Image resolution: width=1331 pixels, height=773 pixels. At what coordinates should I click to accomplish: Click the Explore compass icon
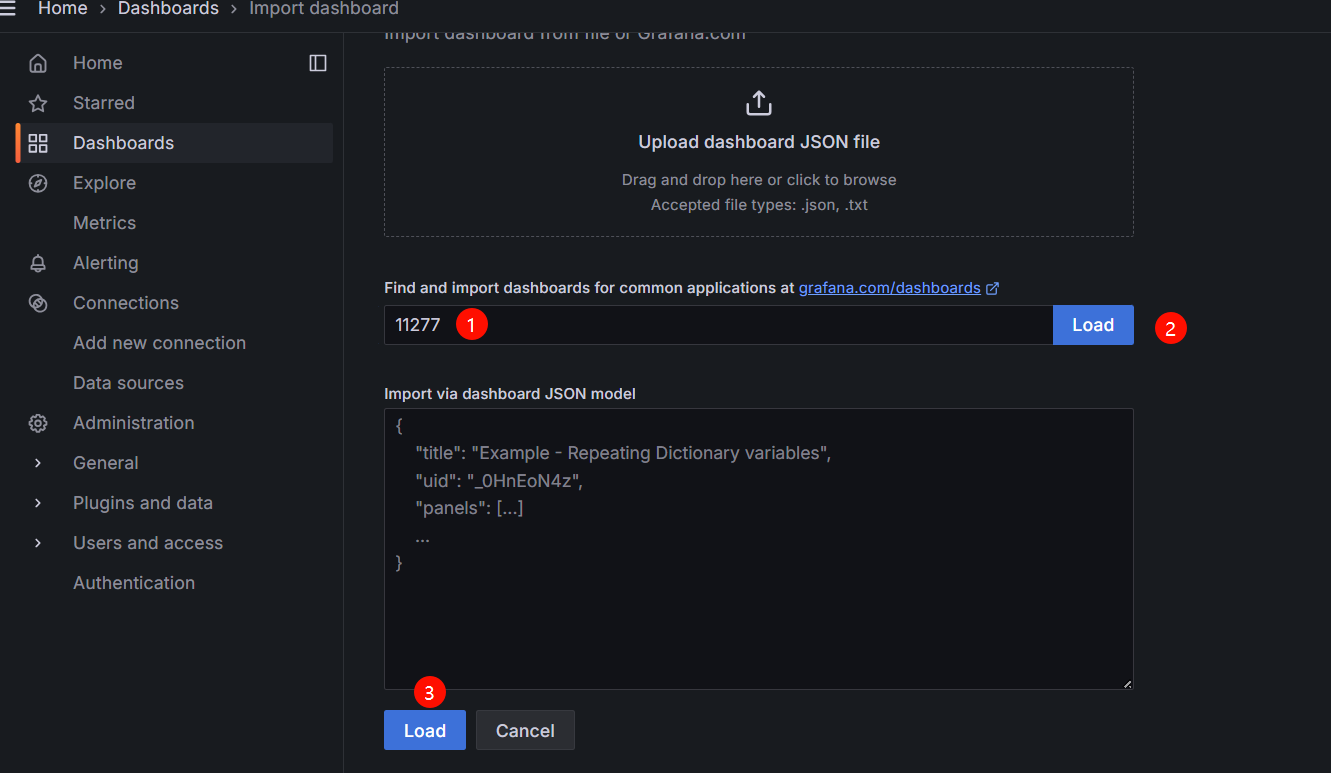(38, 183)
